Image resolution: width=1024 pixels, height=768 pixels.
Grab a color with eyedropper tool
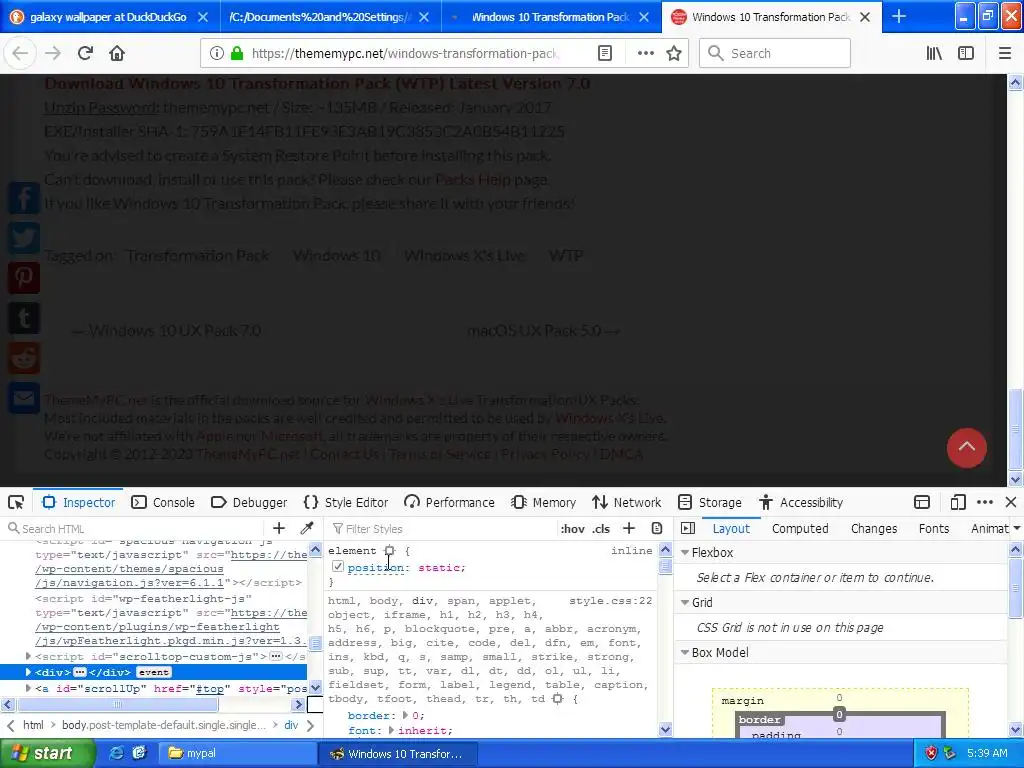tap(306, 528)
